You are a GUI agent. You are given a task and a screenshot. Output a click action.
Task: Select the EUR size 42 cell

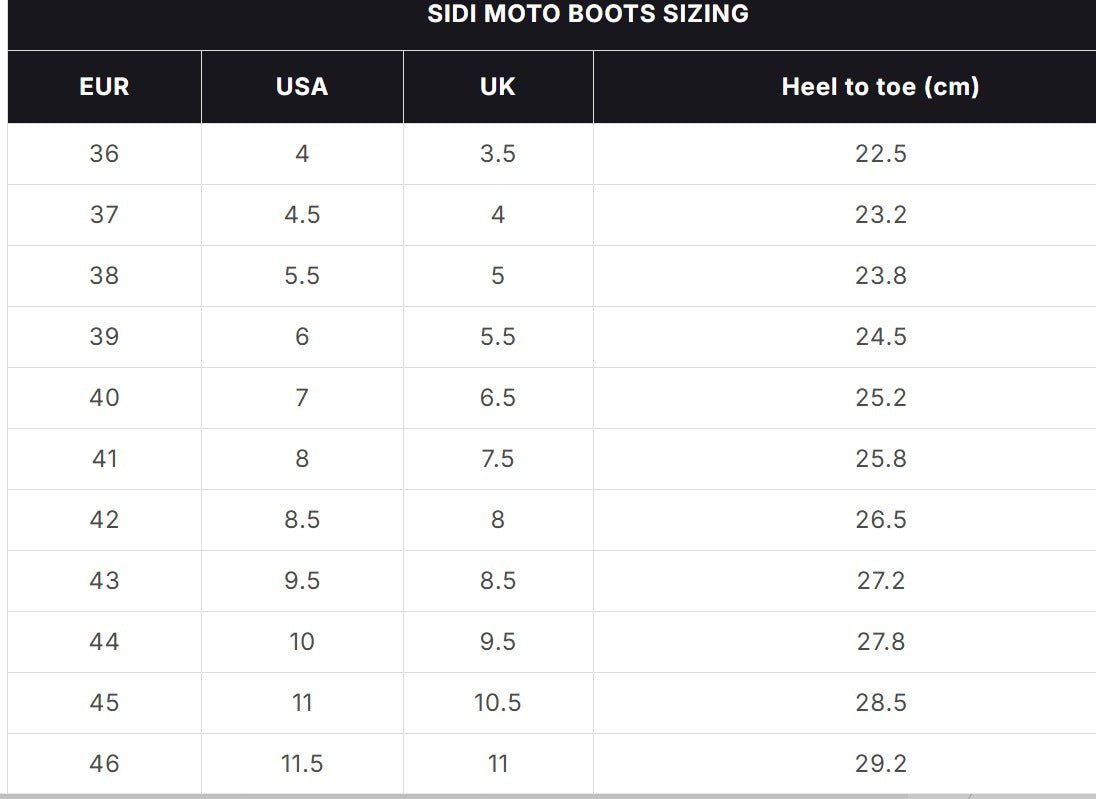104,520
